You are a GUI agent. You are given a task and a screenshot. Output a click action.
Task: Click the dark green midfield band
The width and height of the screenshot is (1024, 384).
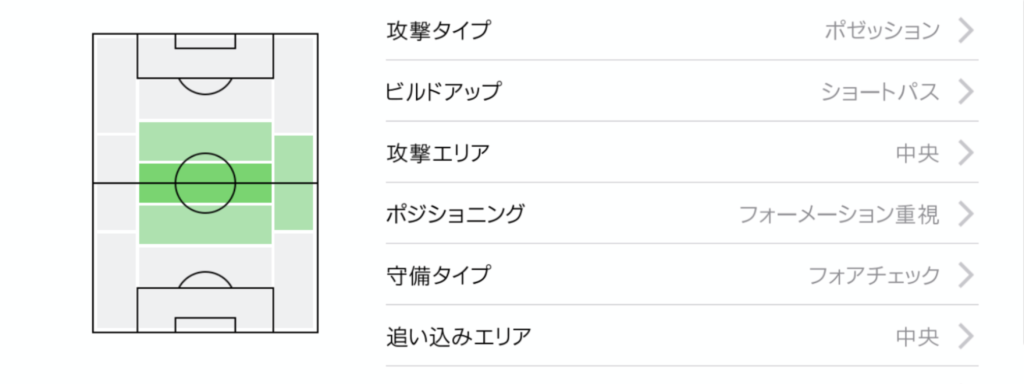205,183
